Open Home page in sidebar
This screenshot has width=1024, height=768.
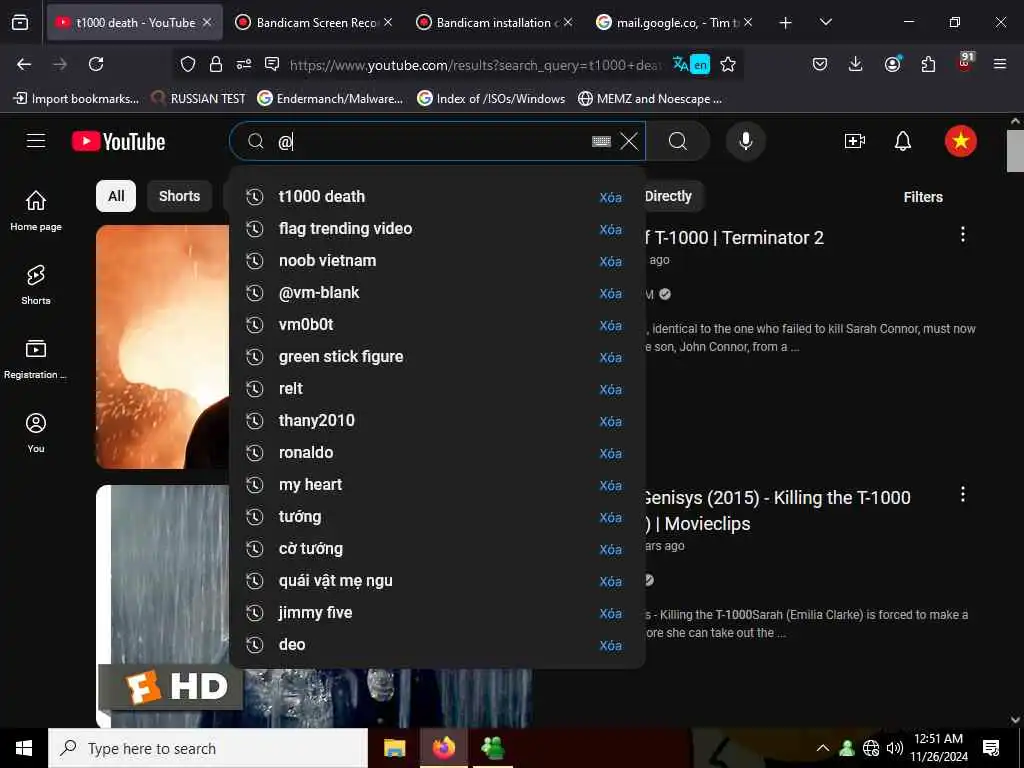(x=36, y=210)
